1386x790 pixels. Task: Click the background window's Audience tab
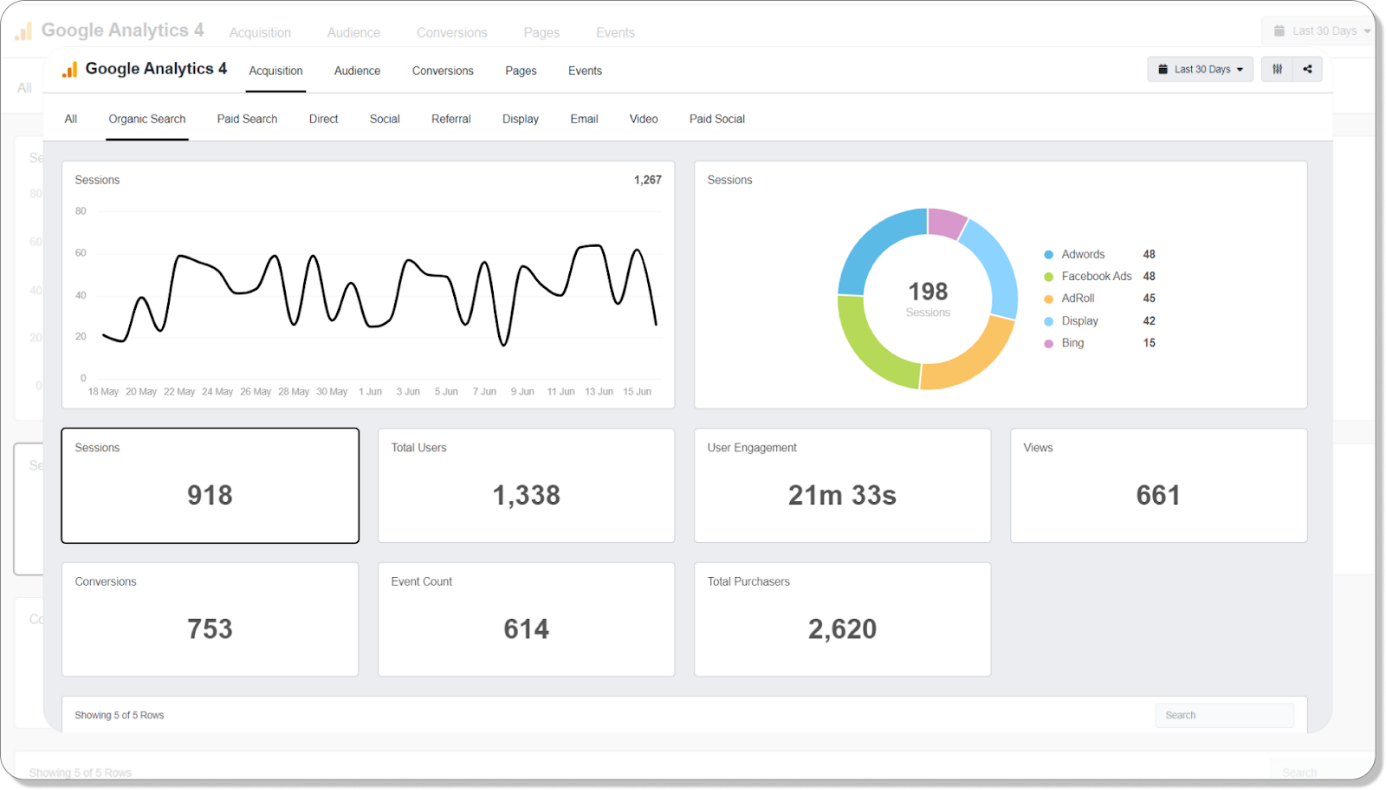point(354,33)
